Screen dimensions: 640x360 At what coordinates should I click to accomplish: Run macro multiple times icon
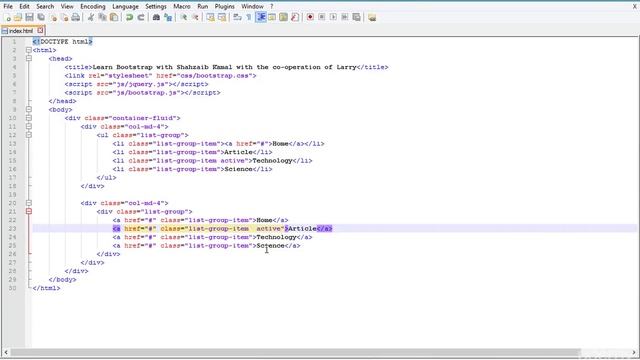point(344,17)
